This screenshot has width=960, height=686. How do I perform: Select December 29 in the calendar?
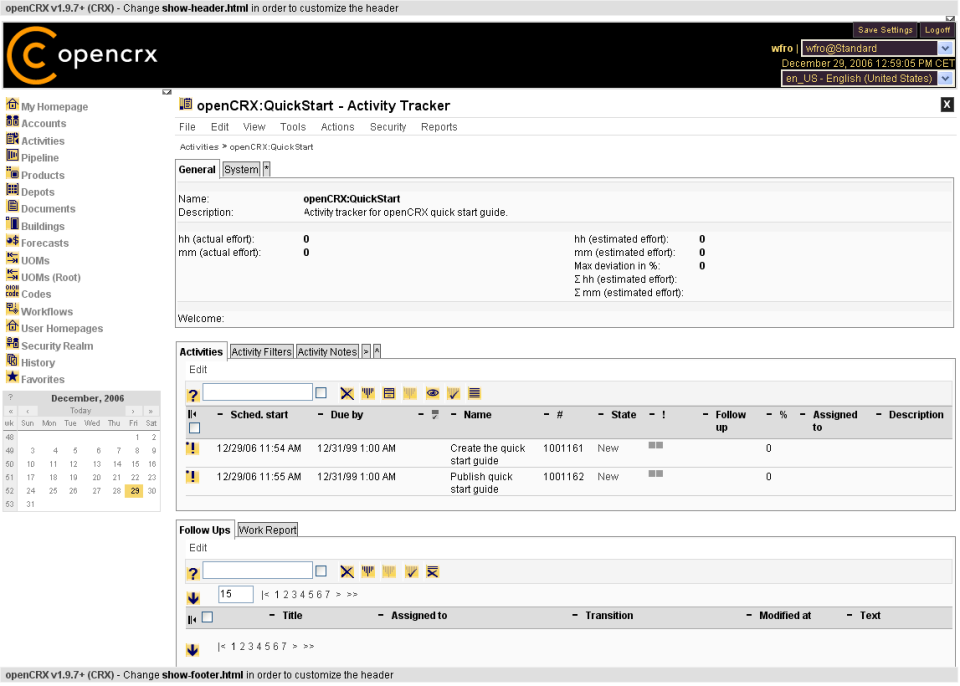tap(134, 491)
